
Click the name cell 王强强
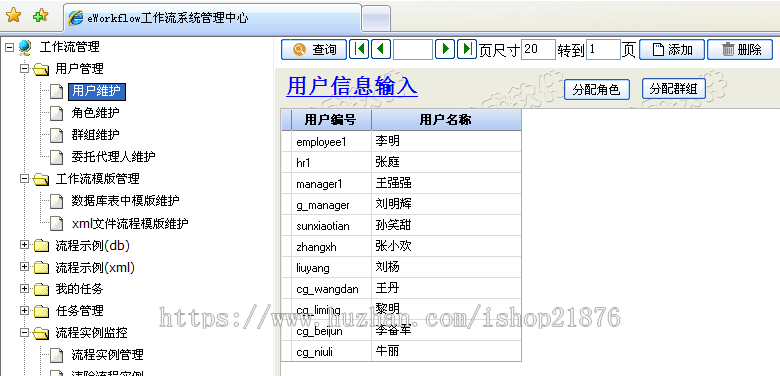(x=446, y=184)
